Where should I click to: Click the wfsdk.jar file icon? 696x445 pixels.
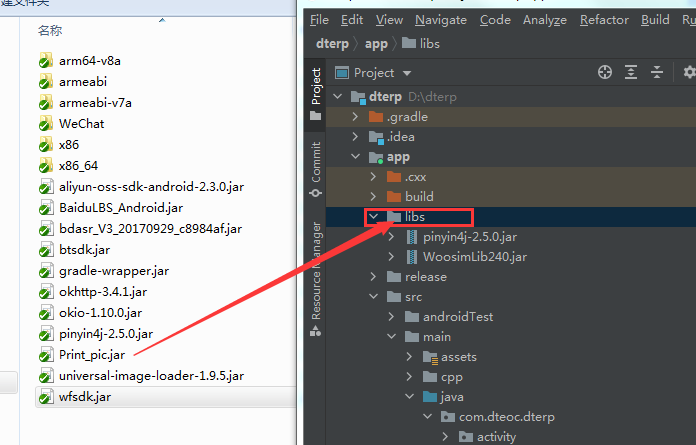pyautogui.click(x=45, y=397)
